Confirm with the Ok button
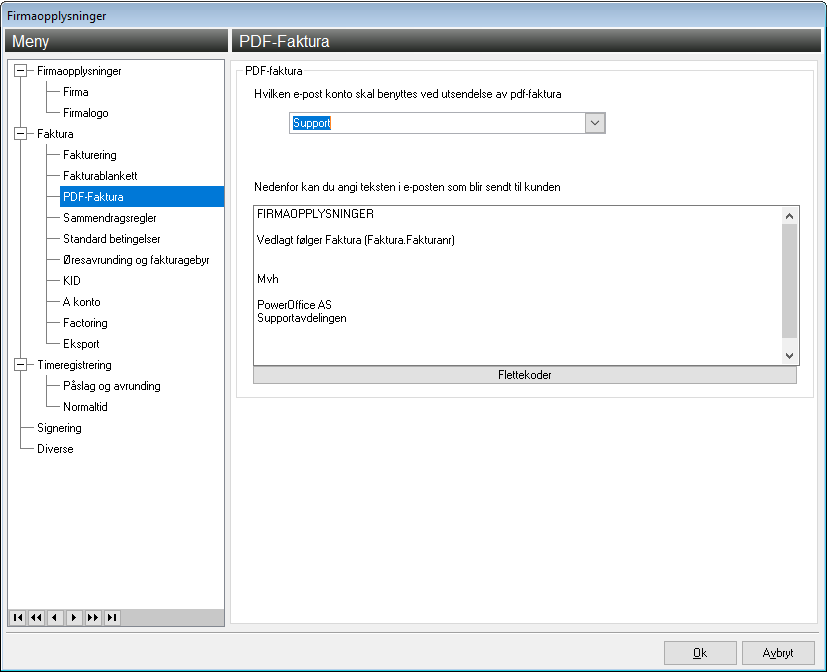This screenshot has width=827, height=672. click(x=700, y=653)
